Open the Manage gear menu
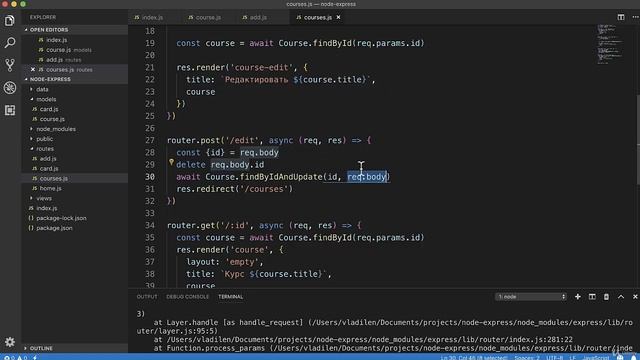Image resolution: width=640 pixels, height=360 pixels. [x=10, y=342]
